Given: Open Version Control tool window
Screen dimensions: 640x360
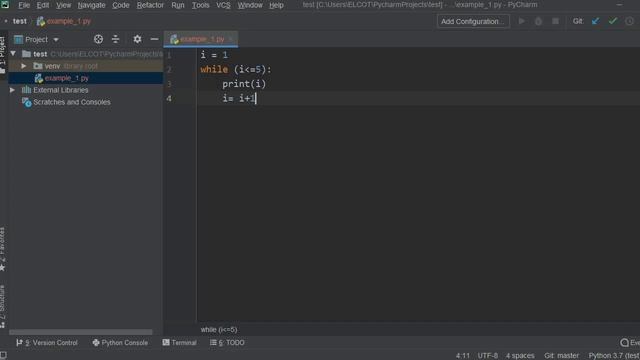Looking at the screenshot, I should pos(47,343).
